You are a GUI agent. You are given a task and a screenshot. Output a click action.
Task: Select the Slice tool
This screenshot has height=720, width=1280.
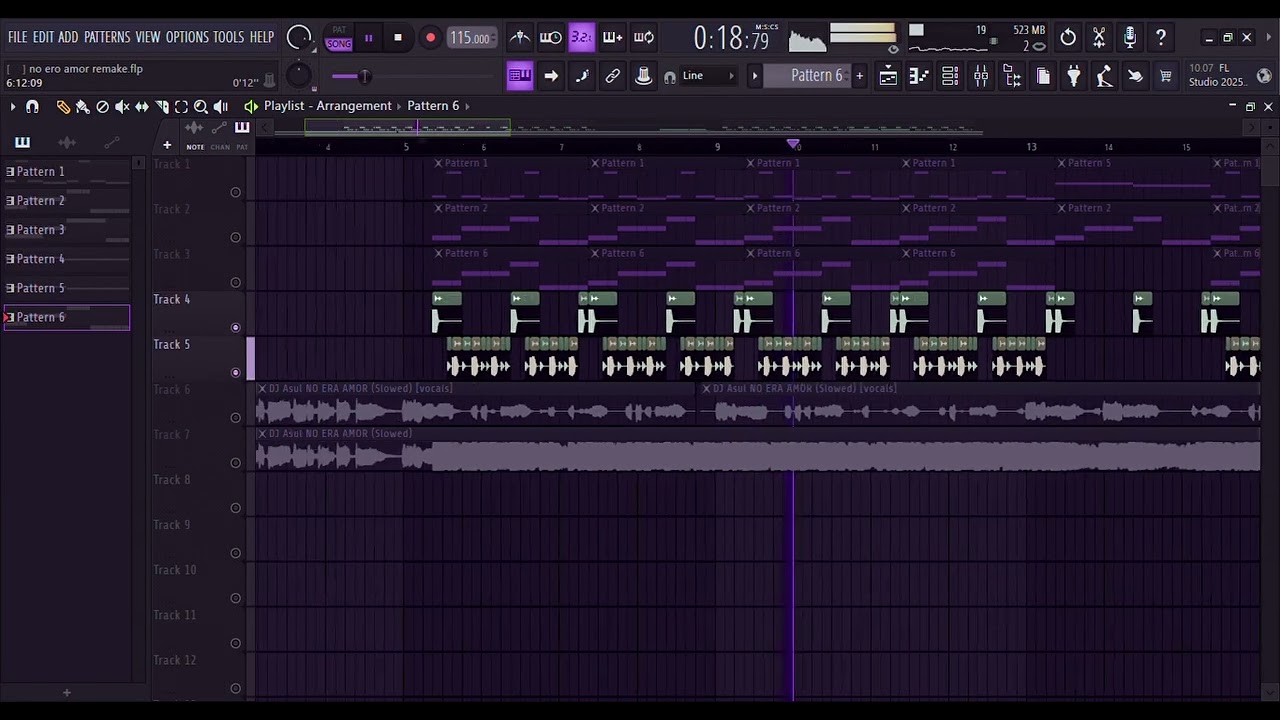coord(162,106)
